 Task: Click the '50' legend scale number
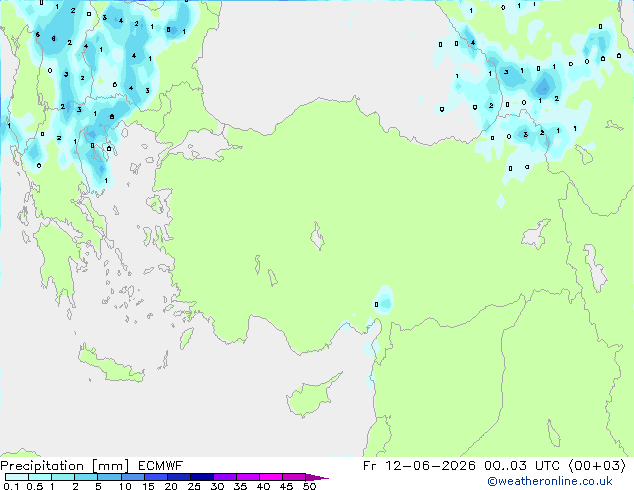click(x=309, y=486)
